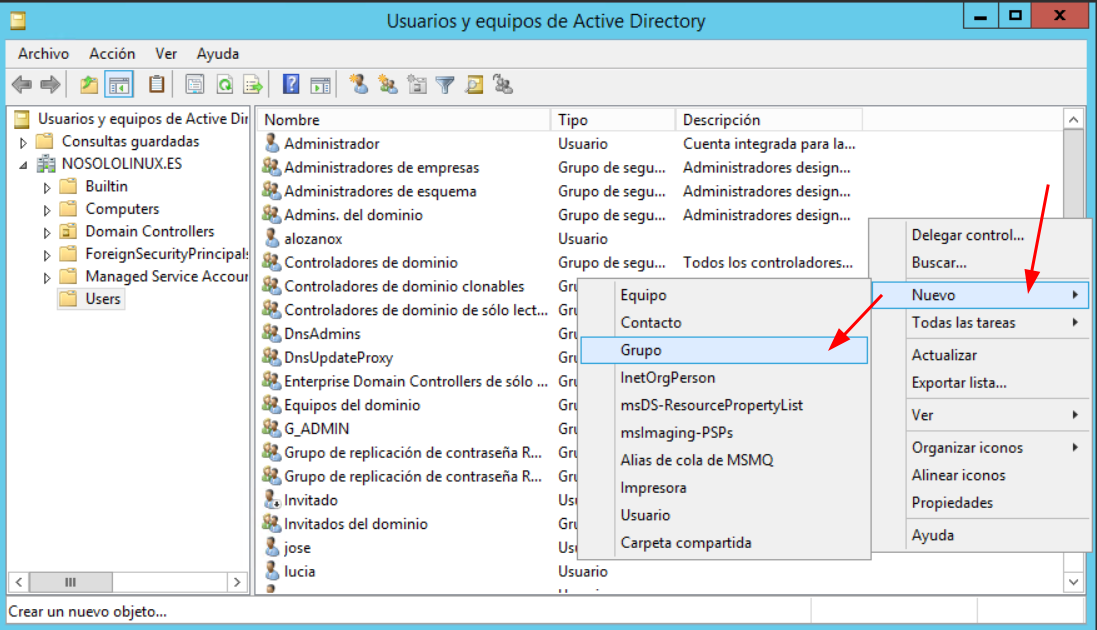1097x630 pixels.
Task: Click the filter funnel icon
Action: 445,85
